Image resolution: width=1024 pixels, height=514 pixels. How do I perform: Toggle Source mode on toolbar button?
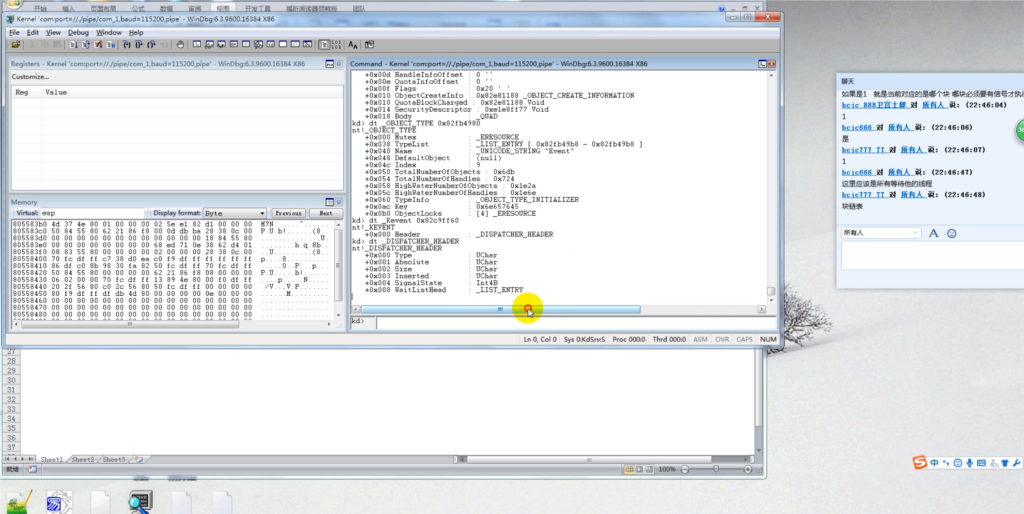coord(324,44)
